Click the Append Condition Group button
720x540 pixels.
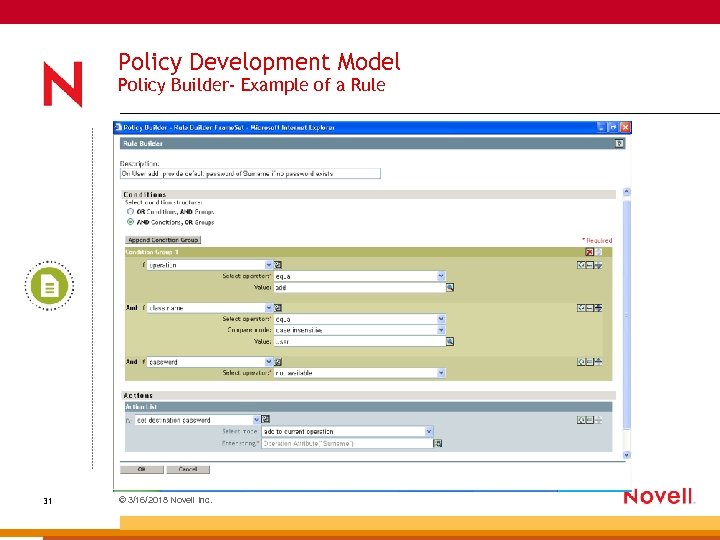[163, 240]
